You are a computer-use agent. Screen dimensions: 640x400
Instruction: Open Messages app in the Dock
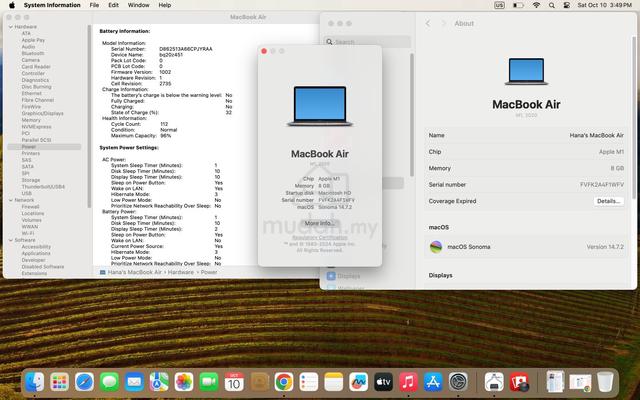pyautogui.click(x=109, y=382)
